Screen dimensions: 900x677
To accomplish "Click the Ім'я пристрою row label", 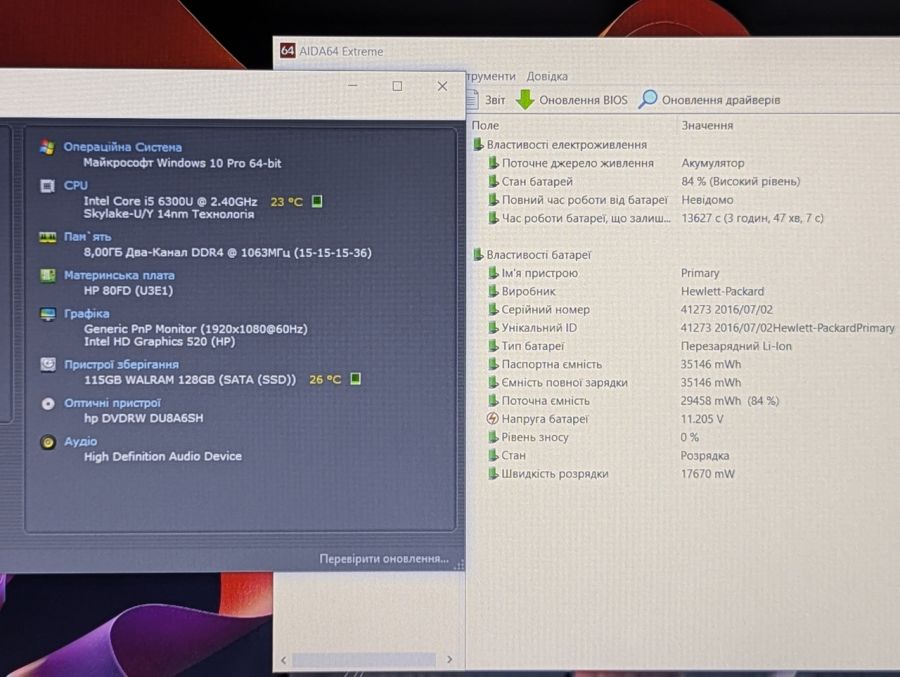I will pyautogui.click(x=540, y=273).
